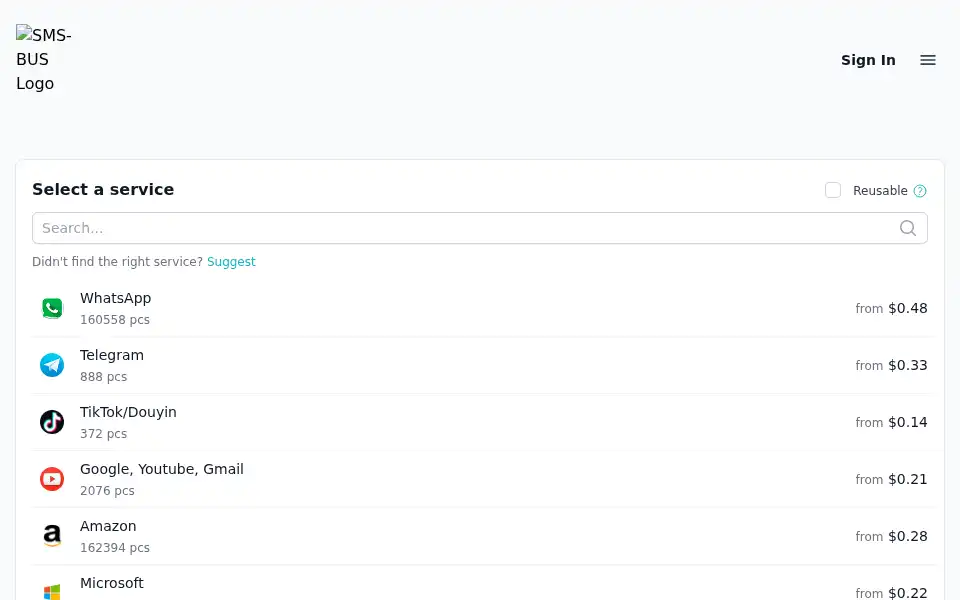Screen dimensions: 960x600
Task: Click the 372 pcs count
Action: 103,433
